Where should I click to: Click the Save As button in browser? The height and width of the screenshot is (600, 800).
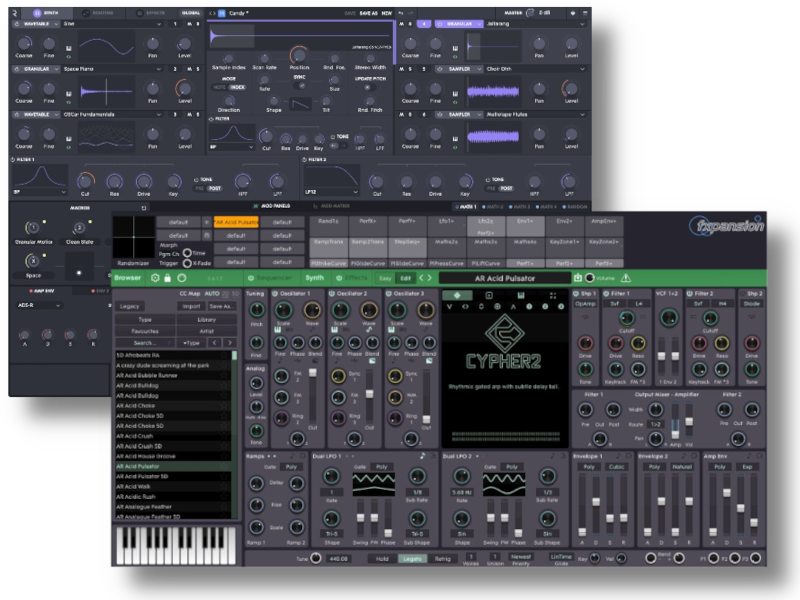coord(221,307)
